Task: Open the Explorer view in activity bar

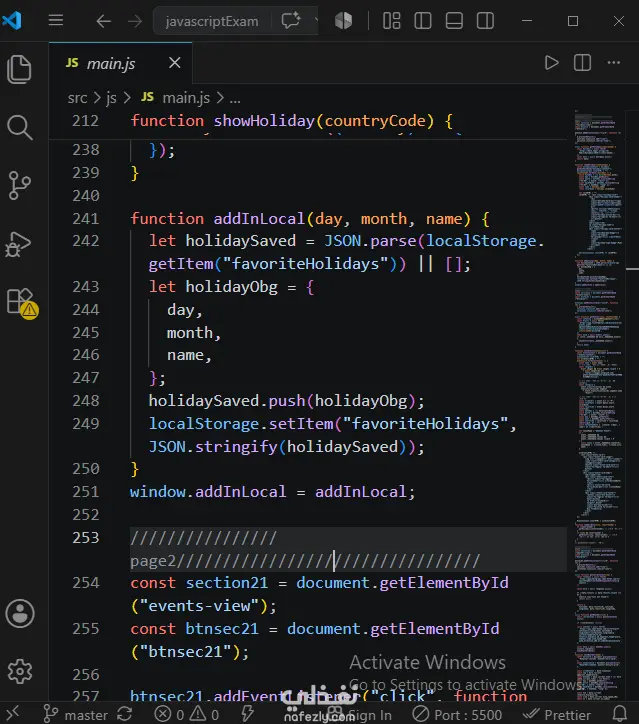Action: (19, 69)
